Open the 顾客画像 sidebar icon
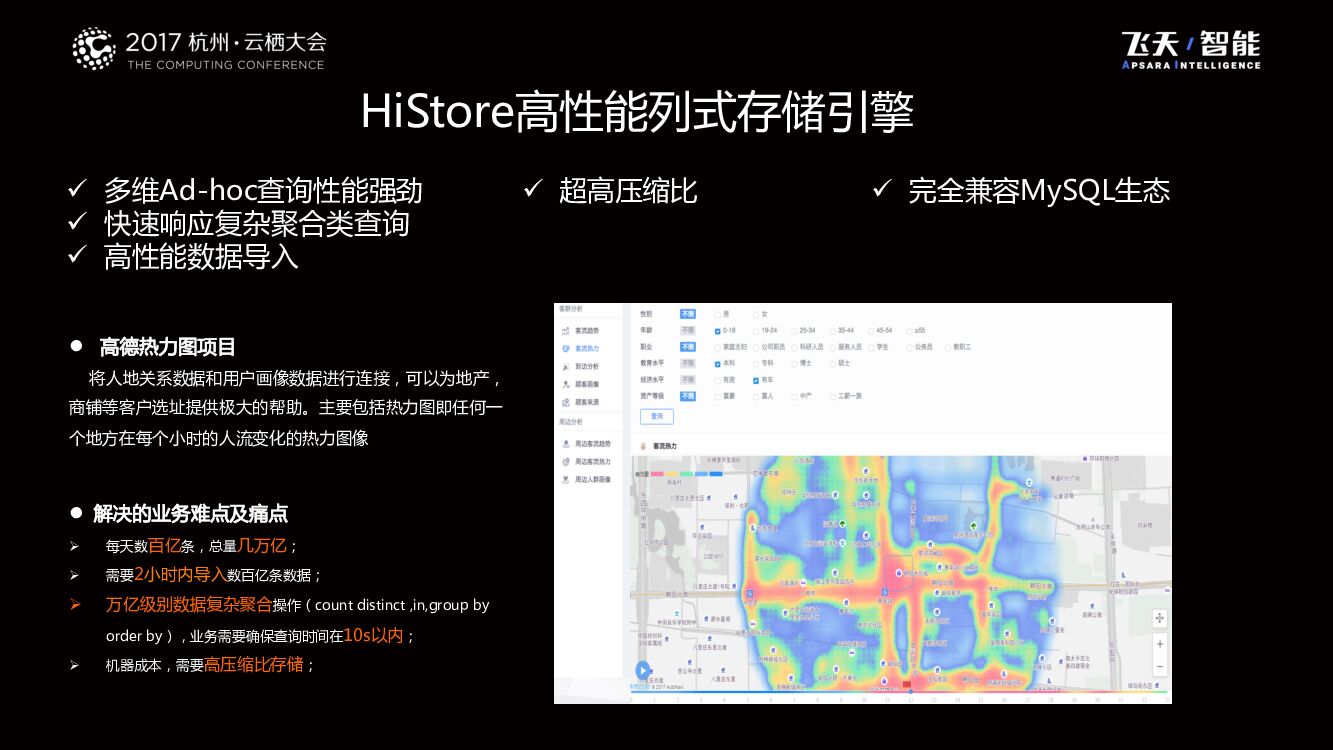Viewport: 1333px width, 750px height. click(x=566, y=384)
